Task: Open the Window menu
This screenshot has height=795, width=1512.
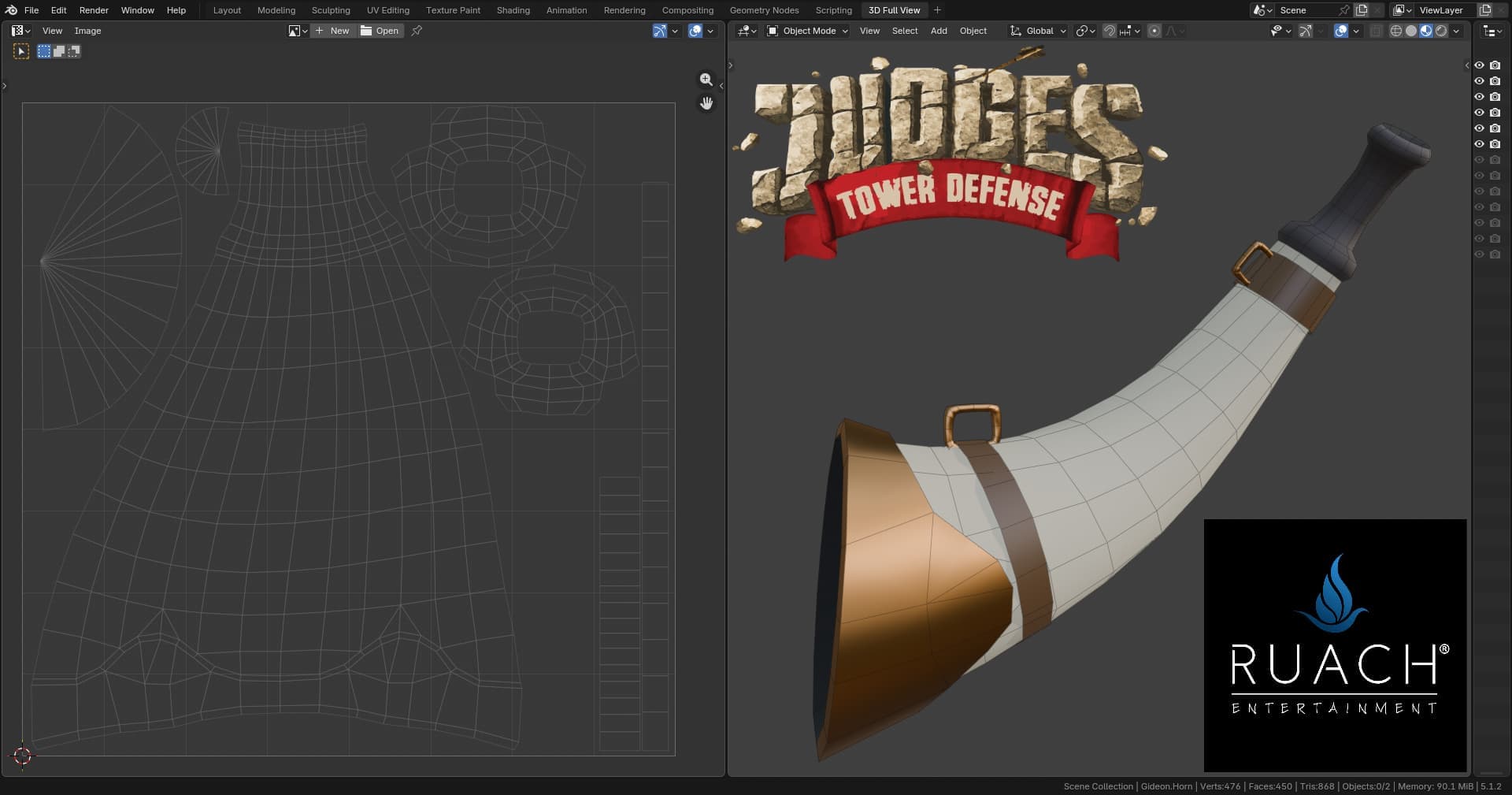Action: point(138,10)
